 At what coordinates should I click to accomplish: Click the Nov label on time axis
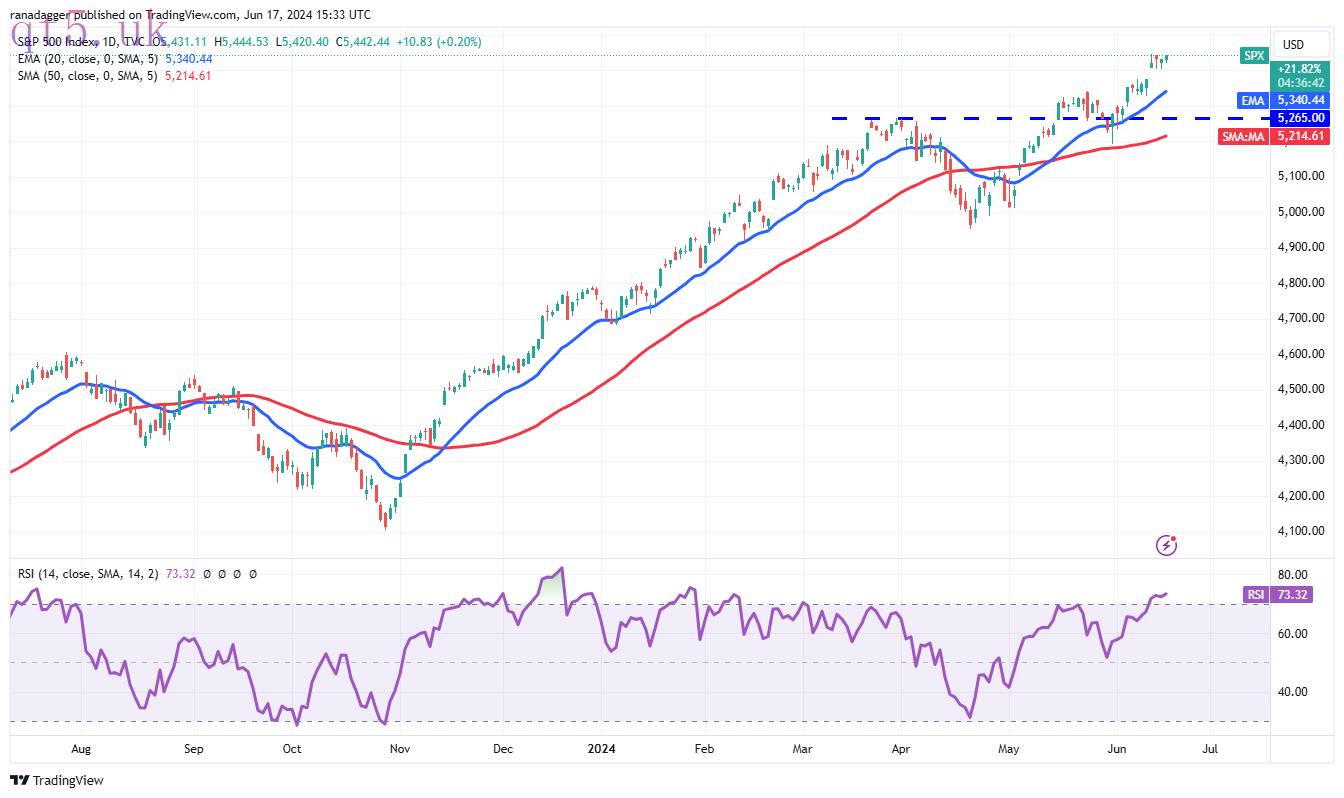400,748
